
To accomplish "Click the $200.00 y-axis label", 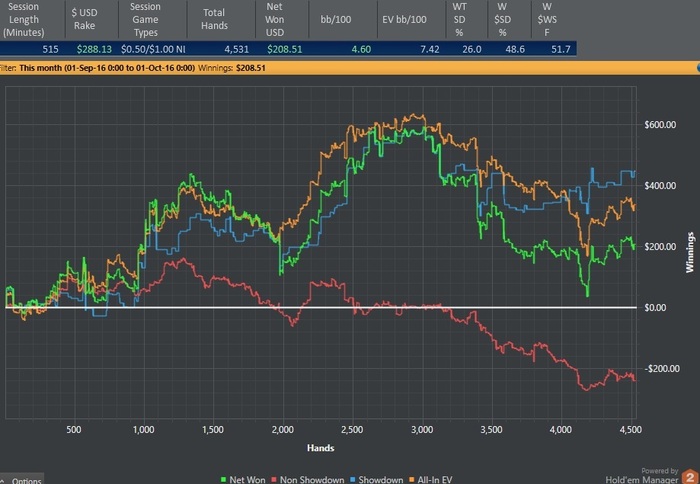I will (660, 246).
